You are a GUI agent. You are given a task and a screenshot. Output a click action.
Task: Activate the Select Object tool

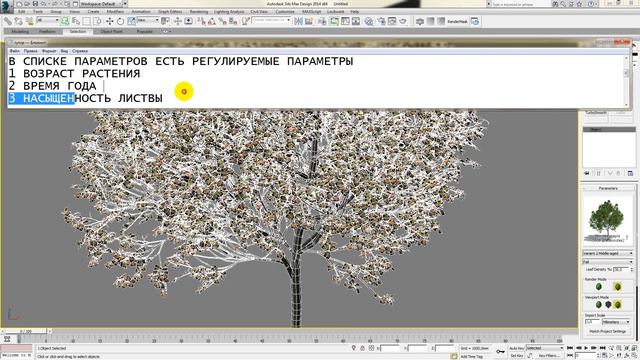point(65,21)
